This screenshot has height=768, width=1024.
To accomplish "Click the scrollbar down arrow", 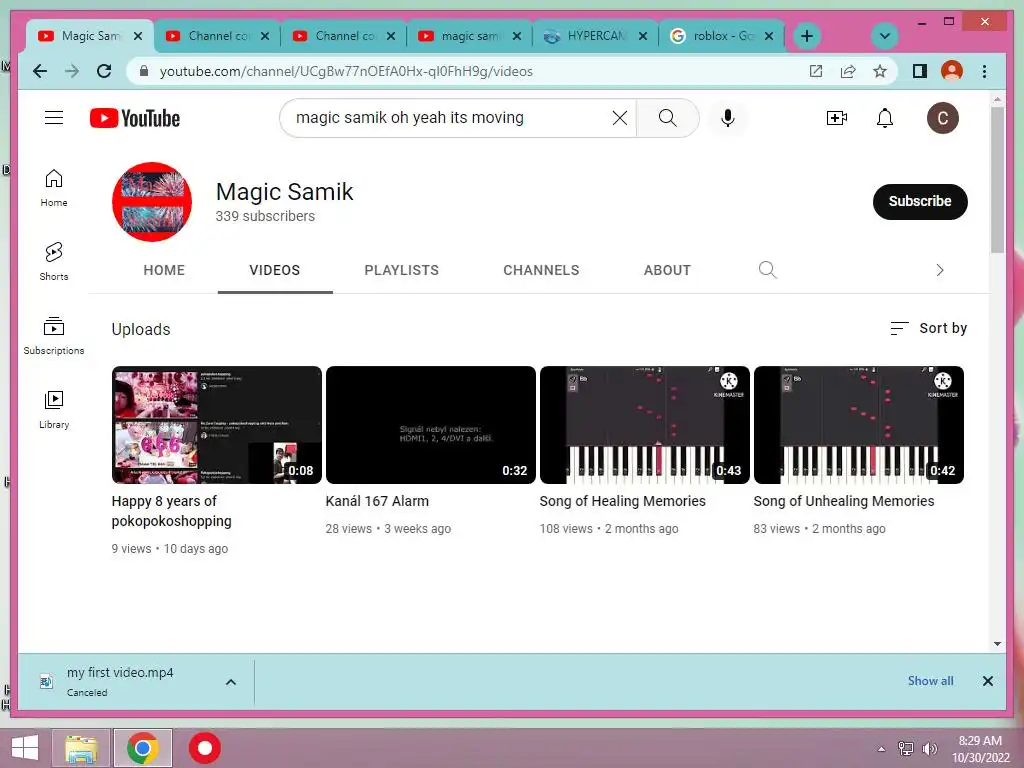I will (997, 644).
